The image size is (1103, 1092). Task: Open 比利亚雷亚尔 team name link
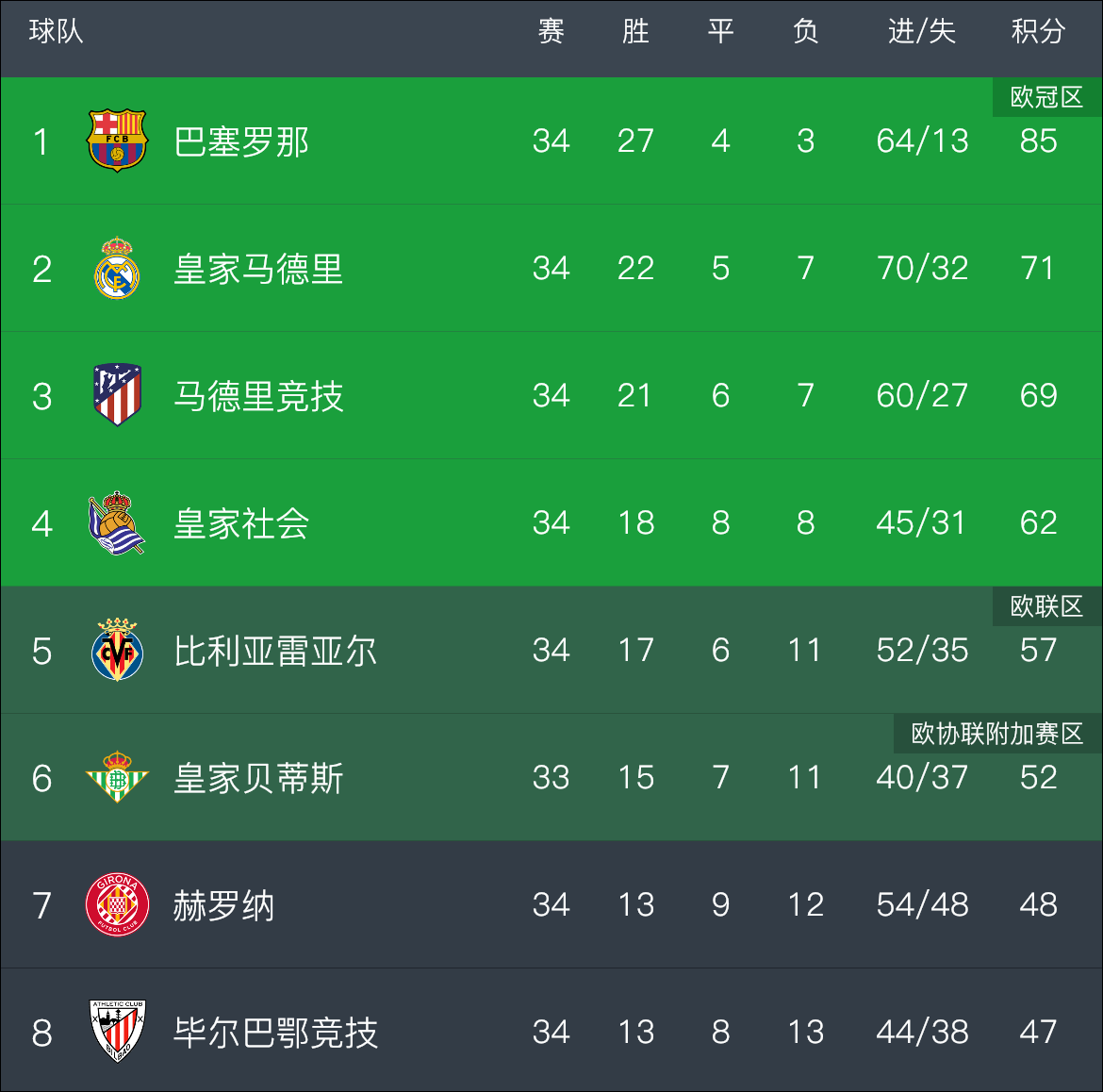click(275, 651)
